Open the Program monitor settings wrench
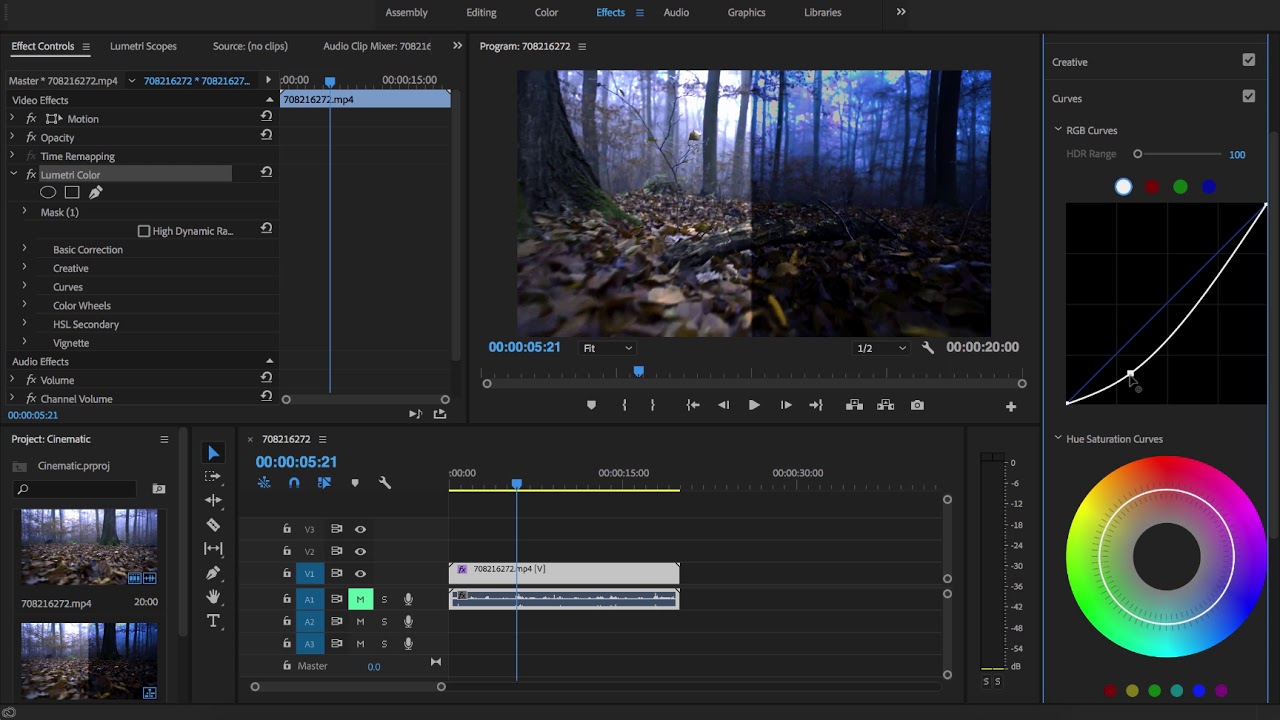 928,348
